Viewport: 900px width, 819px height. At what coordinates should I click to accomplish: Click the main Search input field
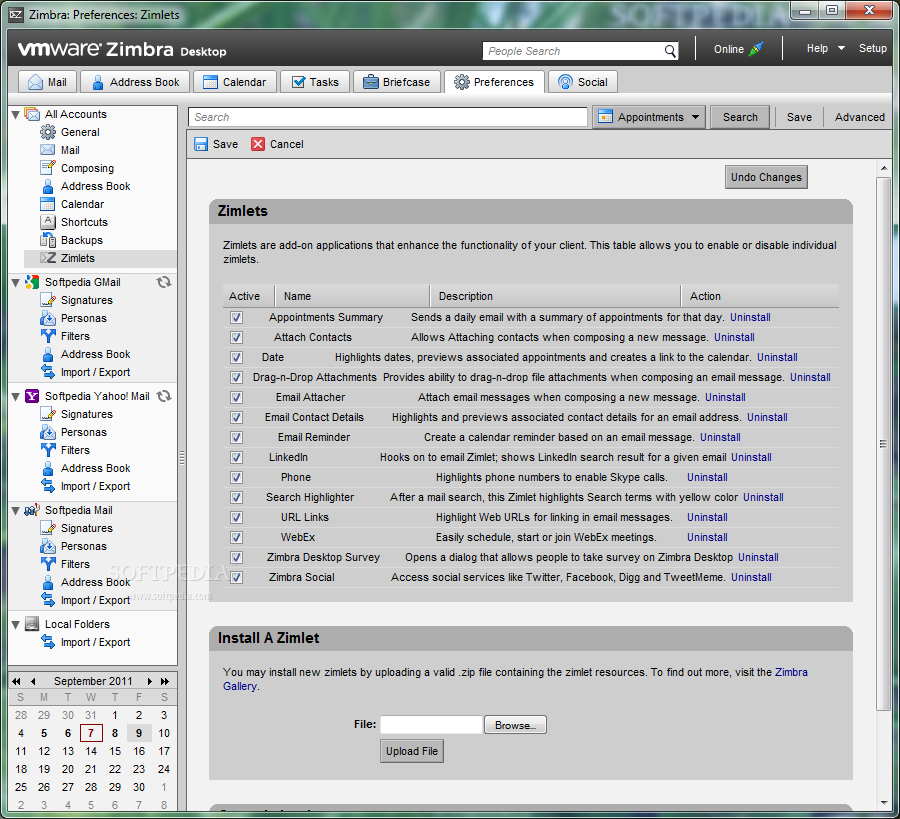coord(387,117)
